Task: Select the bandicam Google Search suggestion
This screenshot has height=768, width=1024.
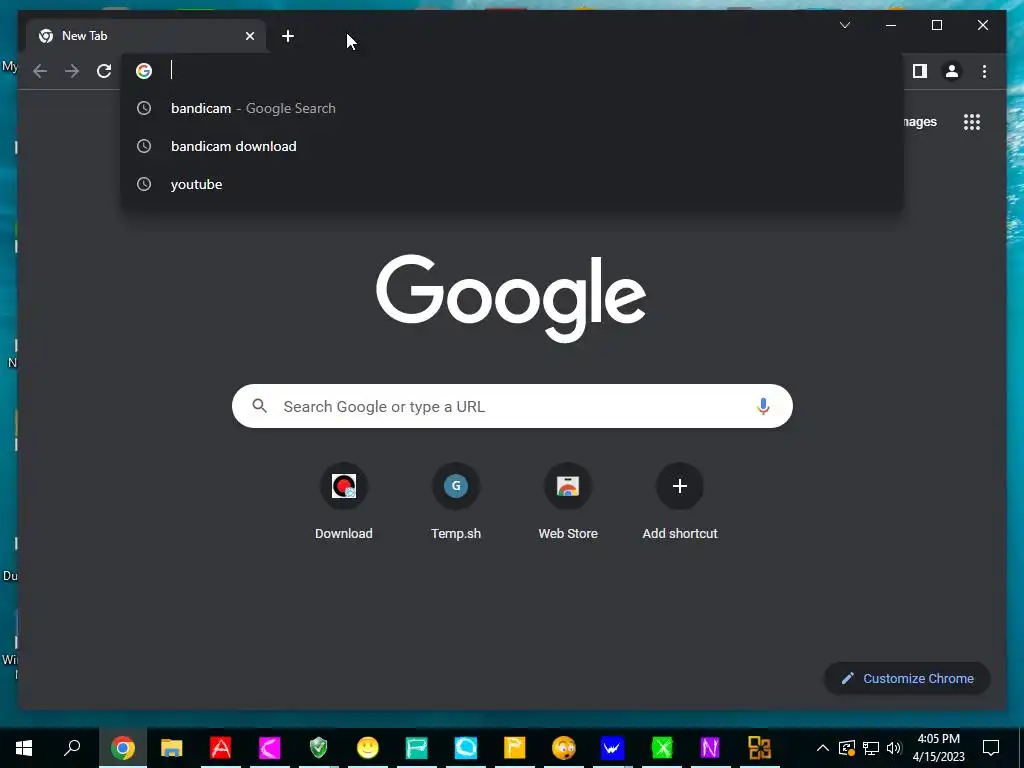Action: [512, 108]
